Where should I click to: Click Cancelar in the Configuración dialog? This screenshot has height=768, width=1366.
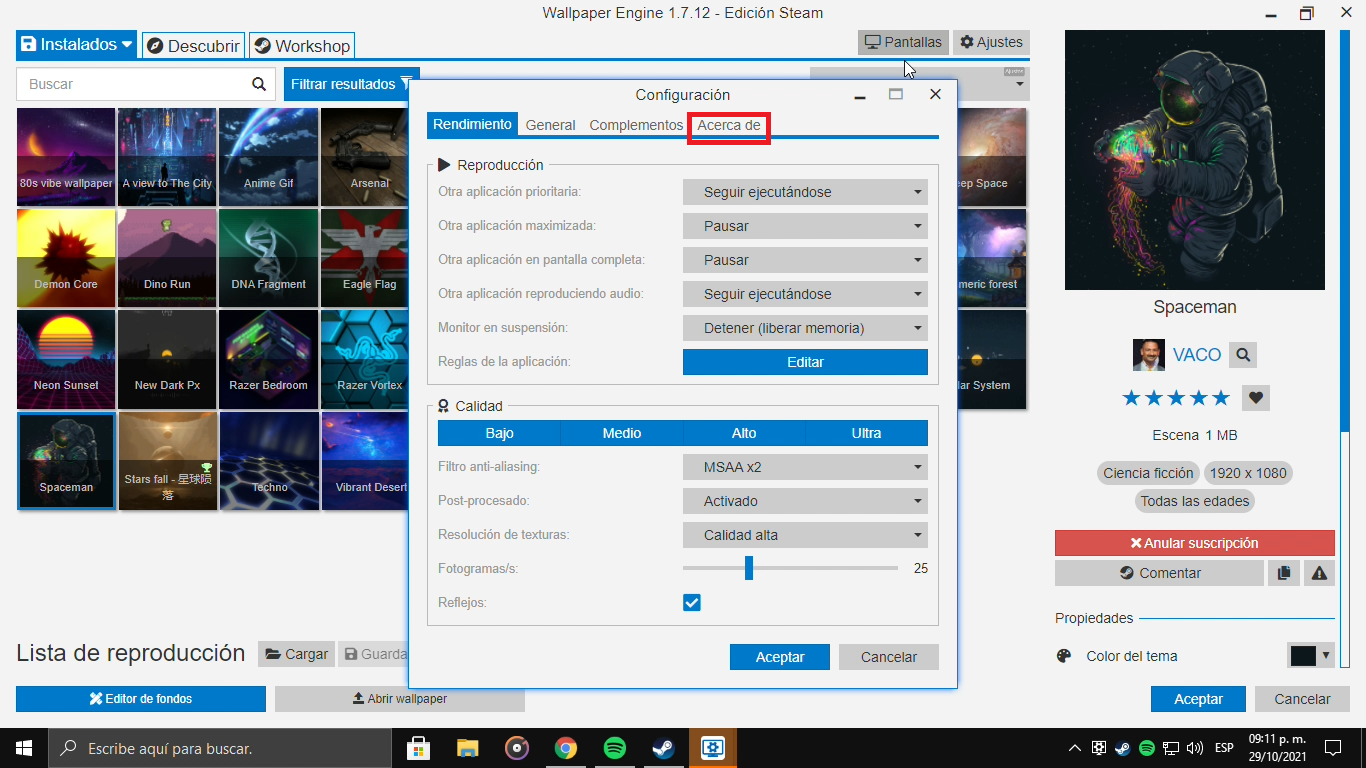tap(889, 657)
